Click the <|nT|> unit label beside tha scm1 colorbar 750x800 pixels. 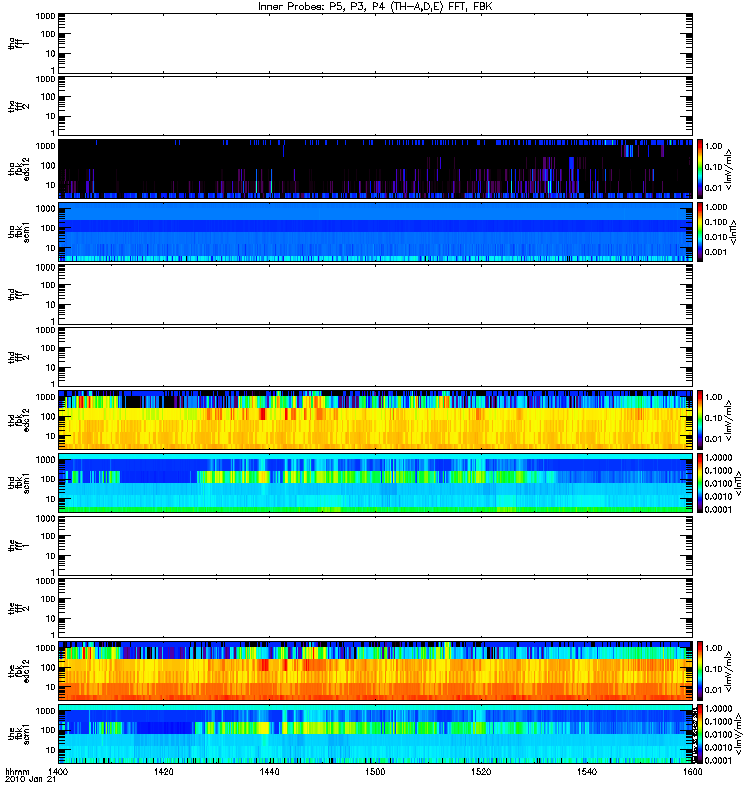[733, 232]
